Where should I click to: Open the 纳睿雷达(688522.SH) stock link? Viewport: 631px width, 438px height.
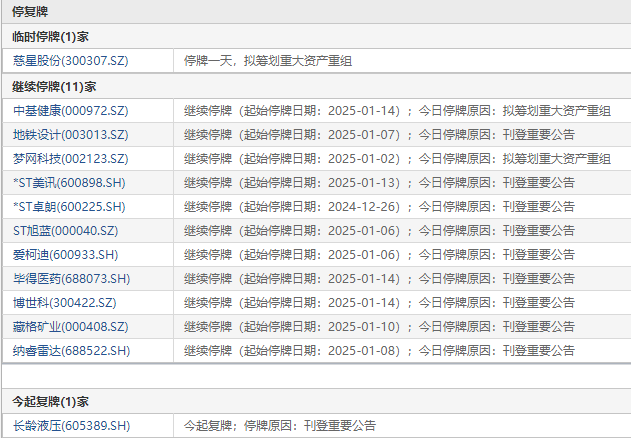[x=72, y=351]
